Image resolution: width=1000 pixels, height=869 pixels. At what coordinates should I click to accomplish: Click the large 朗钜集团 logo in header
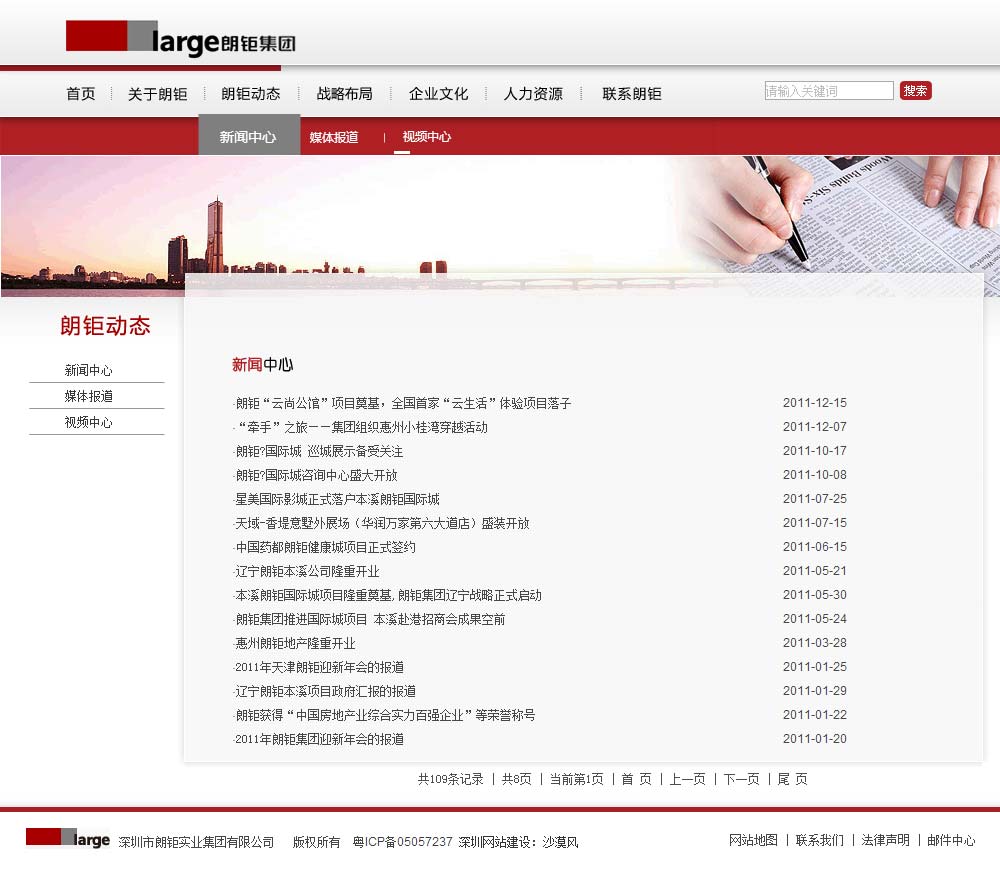tap(180, 38)
